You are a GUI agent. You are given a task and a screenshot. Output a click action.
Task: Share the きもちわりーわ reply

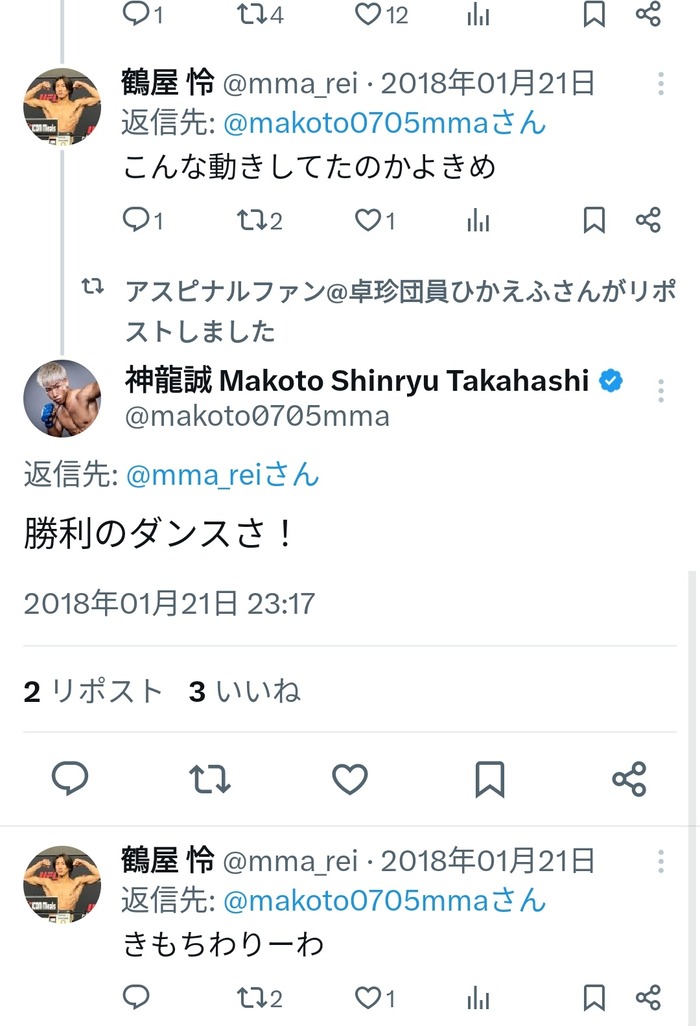coord(648,997)
